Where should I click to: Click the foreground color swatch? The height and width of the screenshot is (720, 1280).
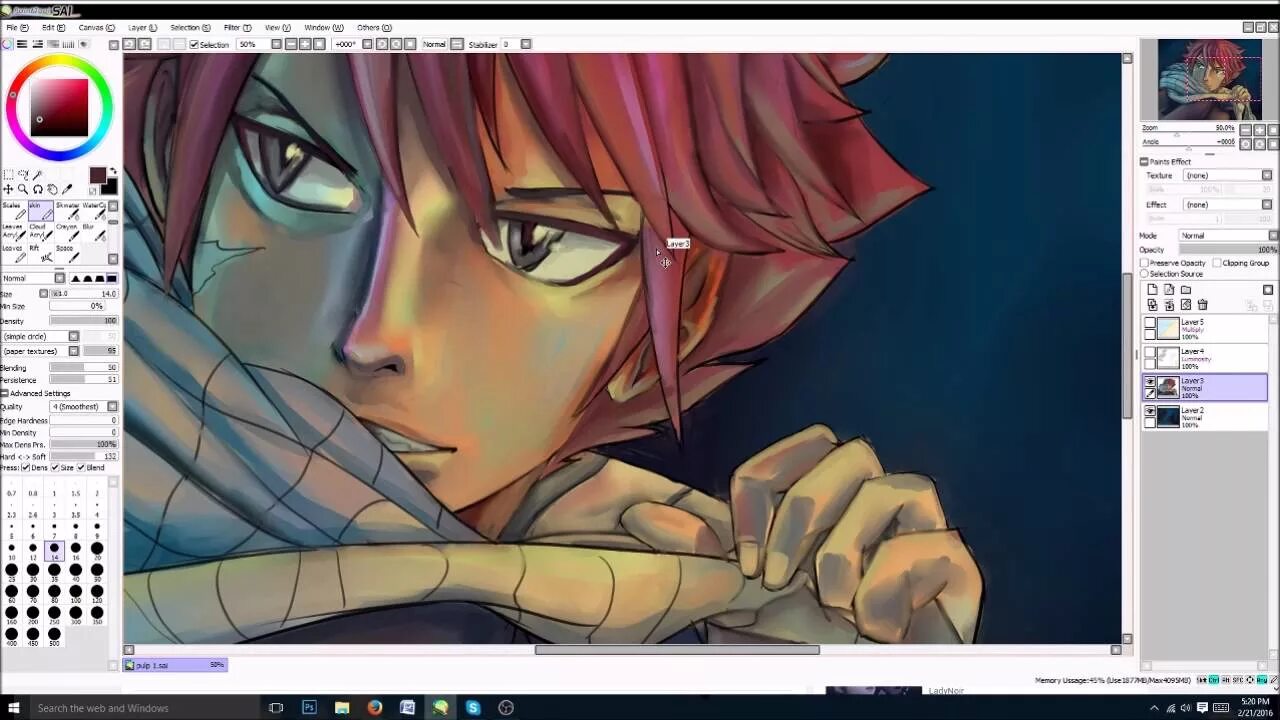98,177
